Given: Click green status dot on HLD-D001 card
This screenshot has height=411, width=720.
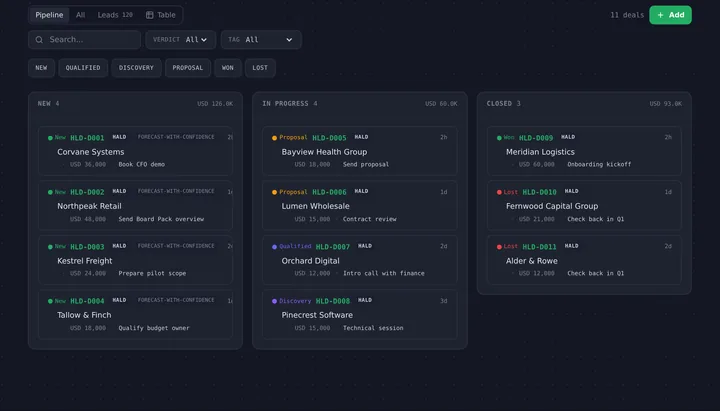Looking at the screenshot, I should (50, 138).
